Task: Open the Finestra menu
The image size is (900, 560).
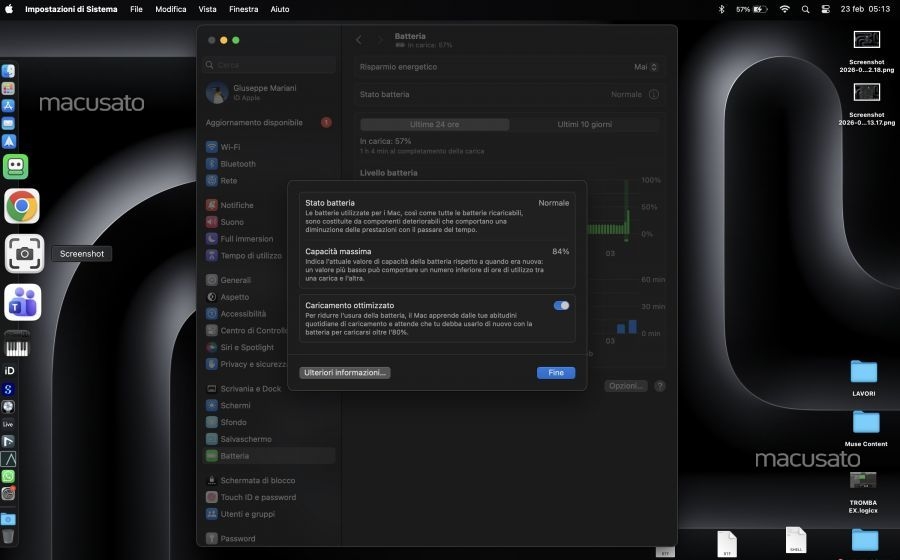Action: 243,9
